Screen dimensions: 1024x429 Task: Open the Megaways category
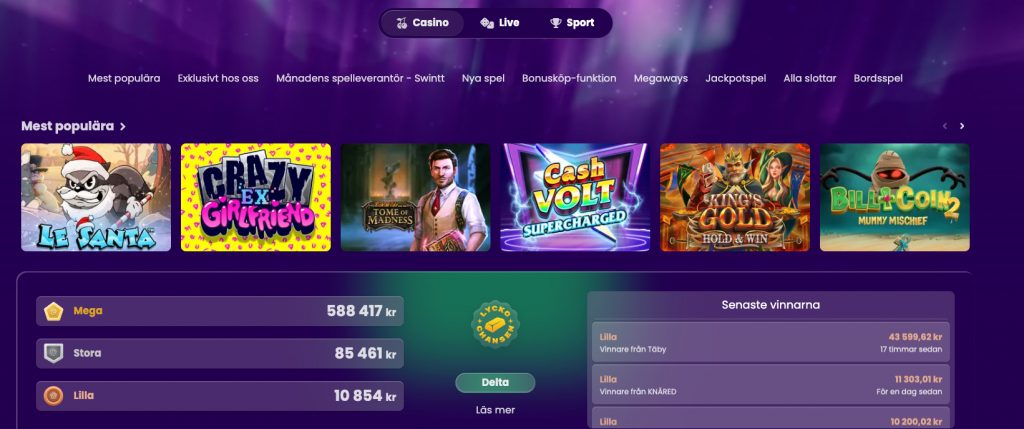660,78
